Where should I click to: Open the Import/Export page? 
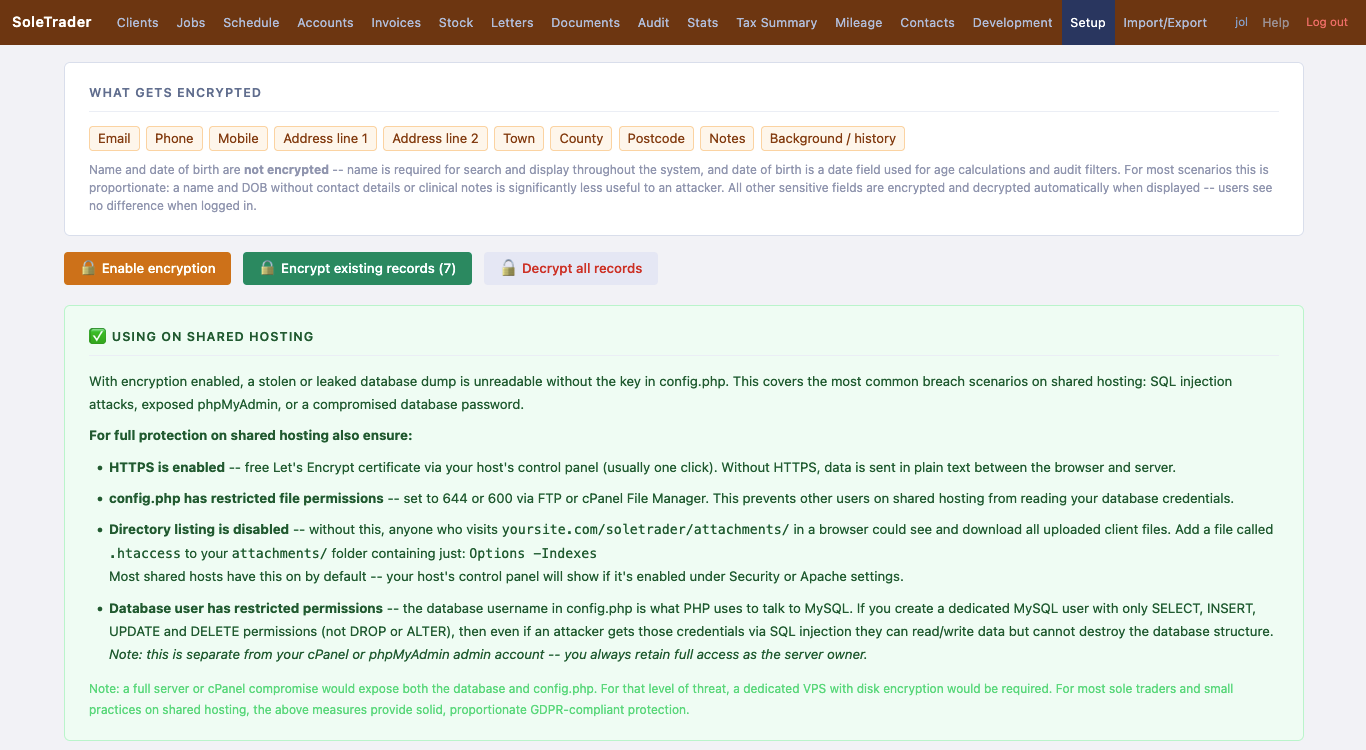[x=1165, y=22]
